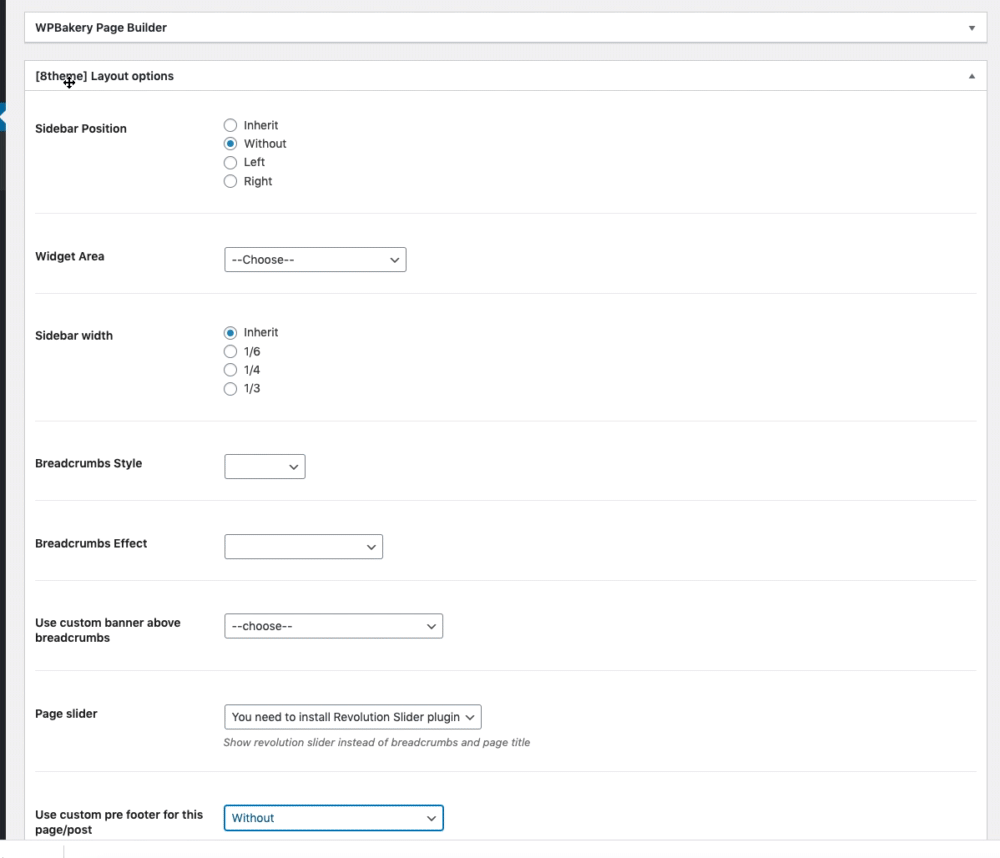Expand the WPBakery Page Builder panel
The width and height of the screenshot is (1000, 858).
[x=971, y=28]
